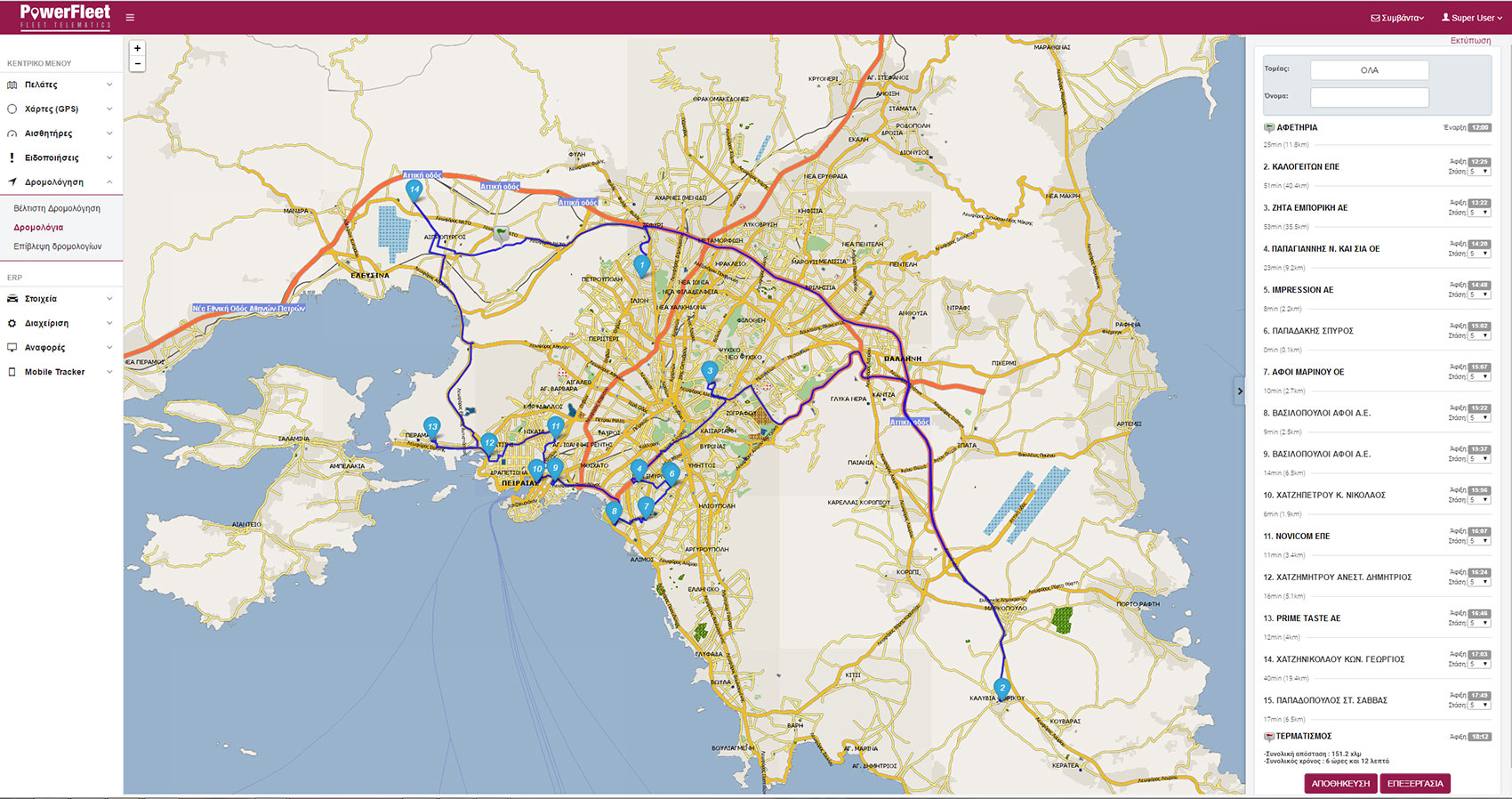Select Επίβλεψη δρομολογίων submenu item
Screen dimensions: 1512x799
click(58, 246)
